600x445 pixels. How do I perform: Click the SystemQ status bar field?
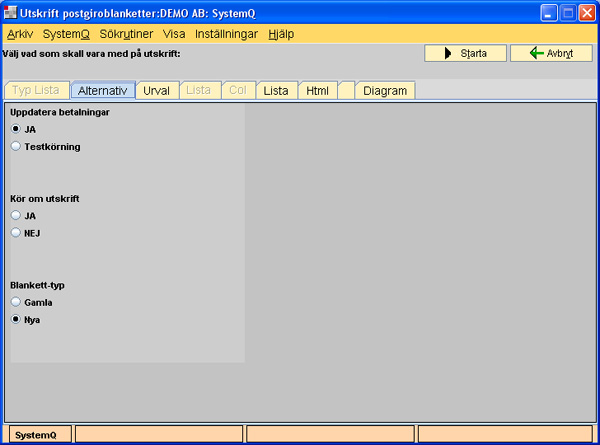click(x=36, y=435)
